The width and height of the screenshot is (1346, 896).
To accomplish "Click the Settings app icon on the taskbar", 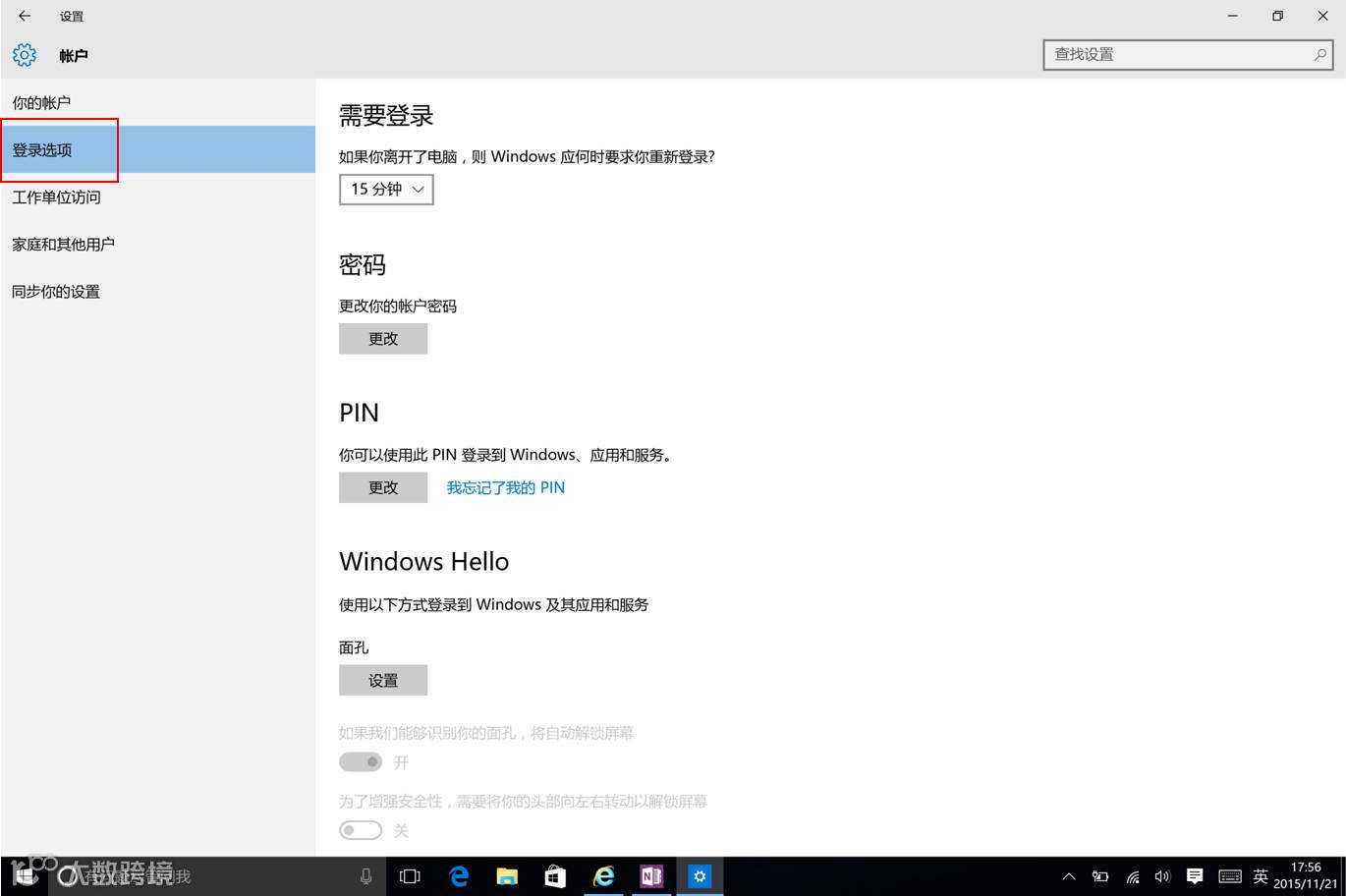I will [x=699, y=876].
